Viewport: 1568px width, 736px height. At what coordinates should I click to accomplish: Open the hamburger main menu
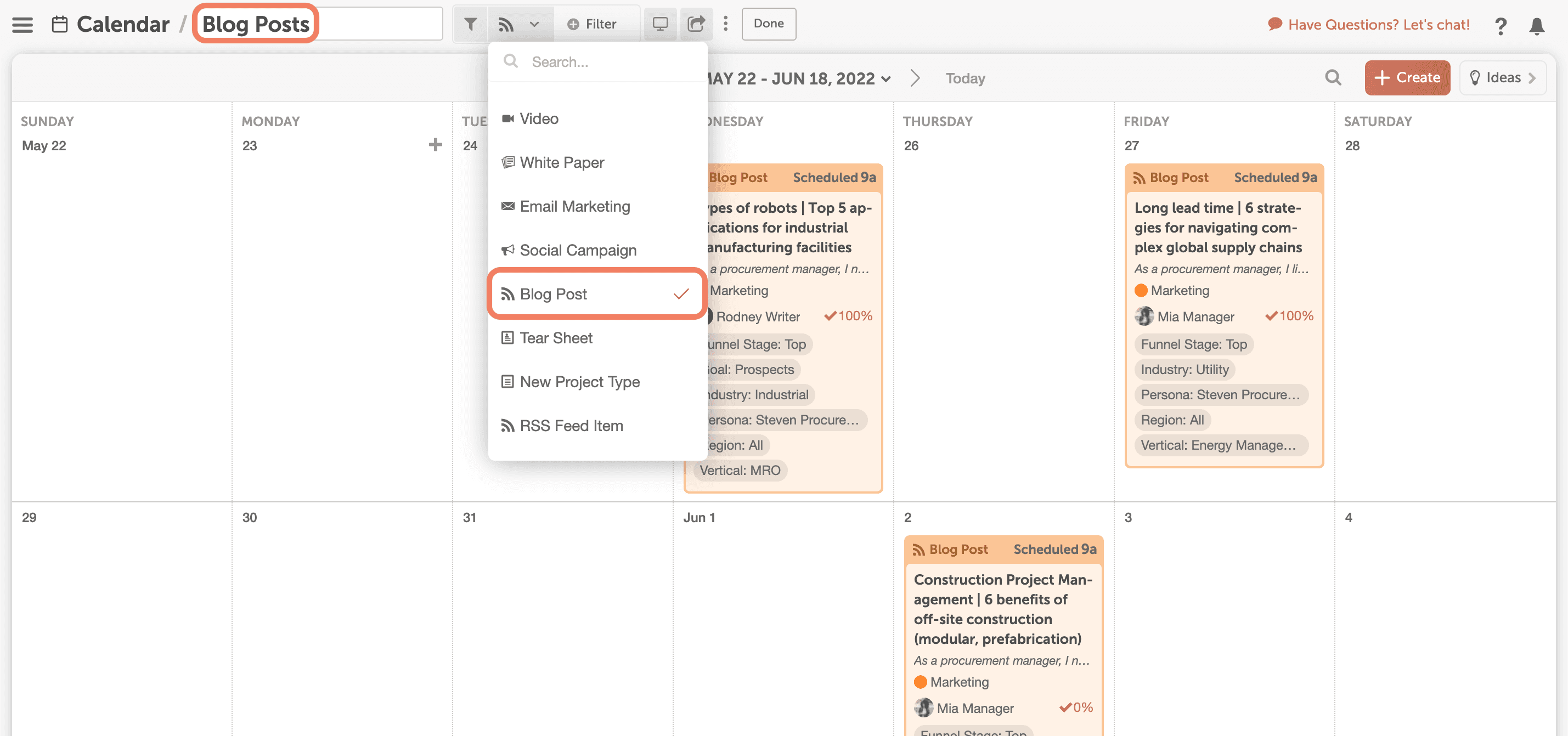pyautogui.click(x=22, y=24)
